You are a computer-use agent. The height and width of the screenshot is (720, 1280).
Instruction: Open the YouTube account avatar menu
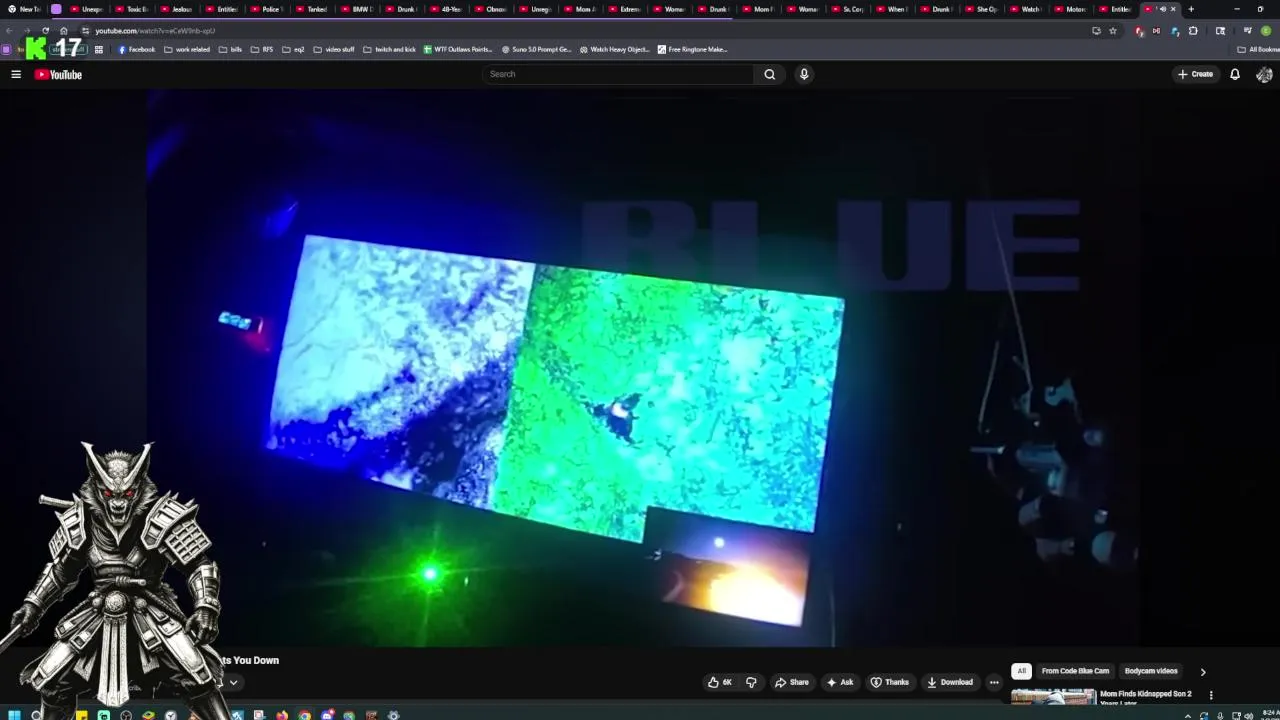click(x=1264, y=74)
